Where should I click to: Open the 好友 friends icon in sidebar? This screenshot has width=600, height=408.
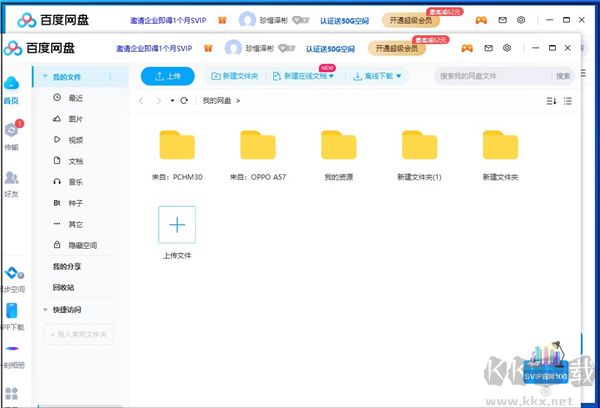coord(11,178)
